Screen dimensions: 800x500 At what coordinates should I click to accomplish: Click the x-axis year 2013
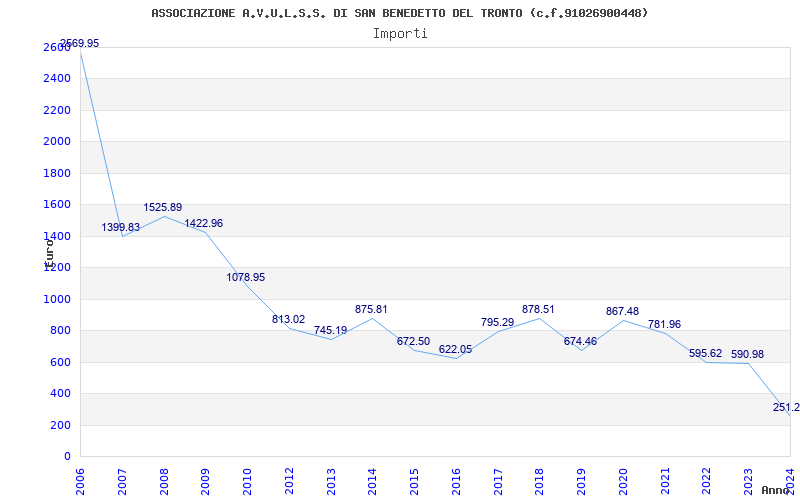tap(331, 481)
